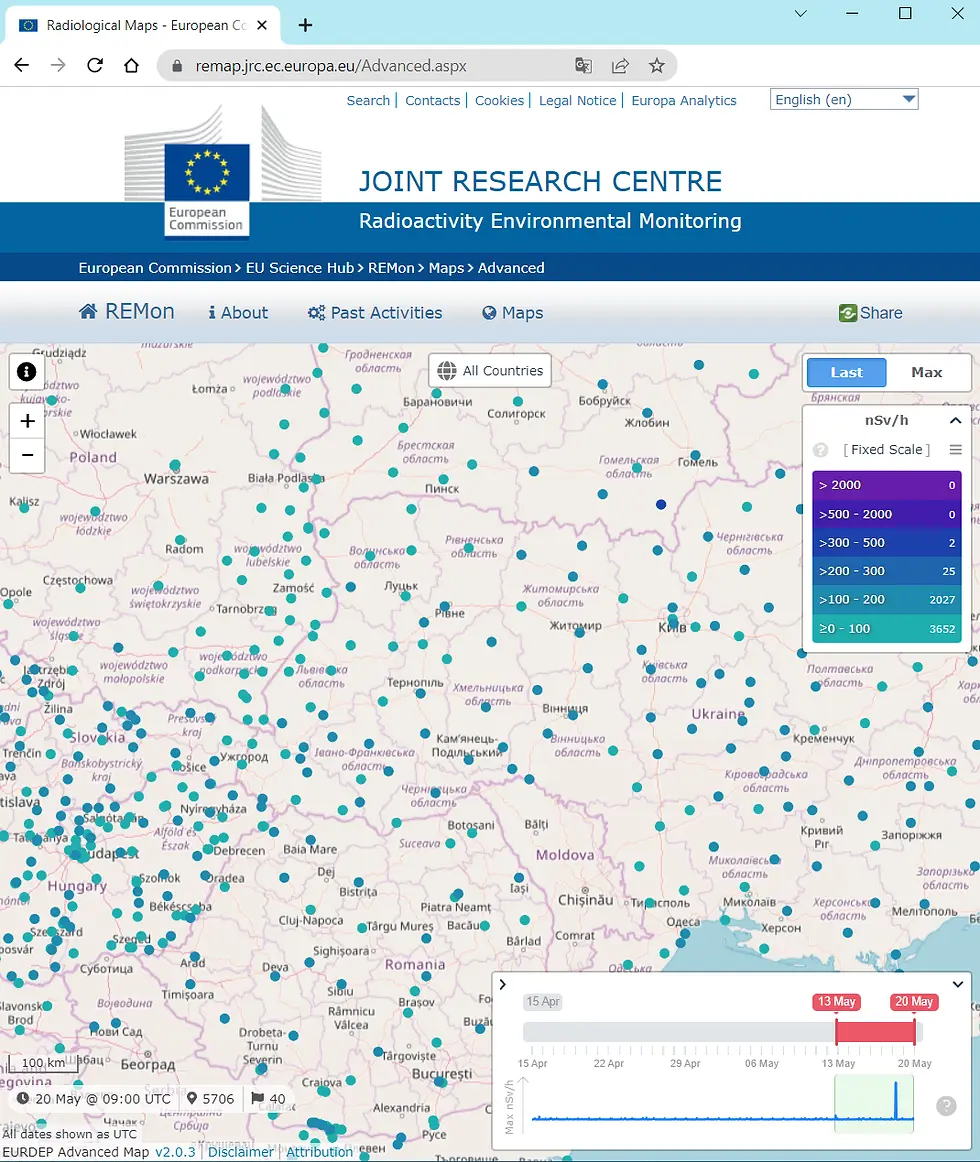Select the >2000 legend range
The width and height of the screenshot is (980, 1162).
[x=887, y=485]
